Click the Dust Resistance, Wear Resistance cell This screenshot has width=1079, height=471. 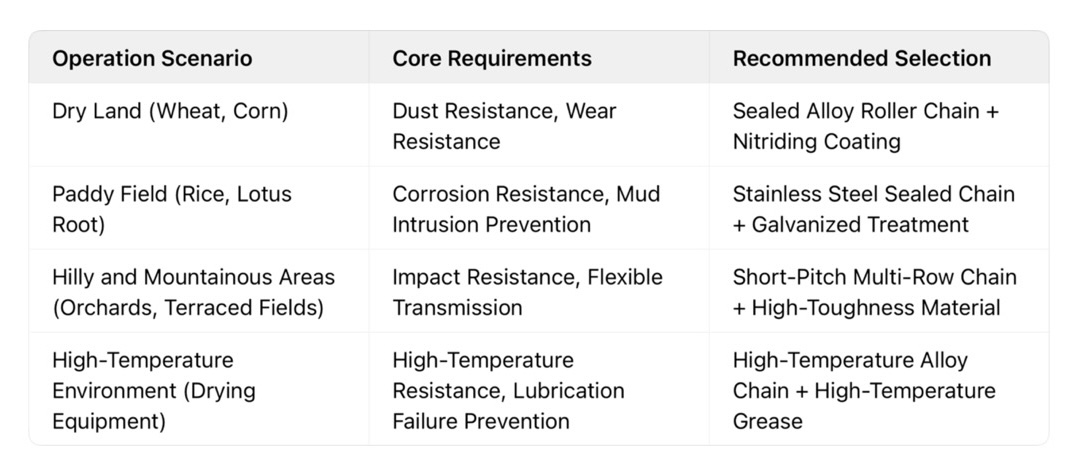[x=504, y=126]
